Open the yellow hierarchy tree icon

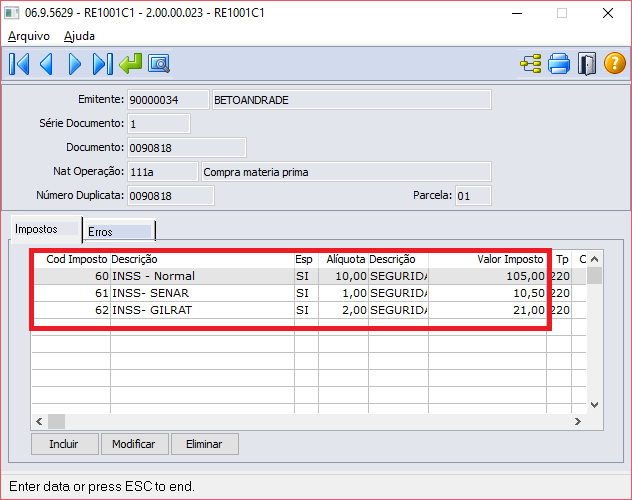coord(531,64)
